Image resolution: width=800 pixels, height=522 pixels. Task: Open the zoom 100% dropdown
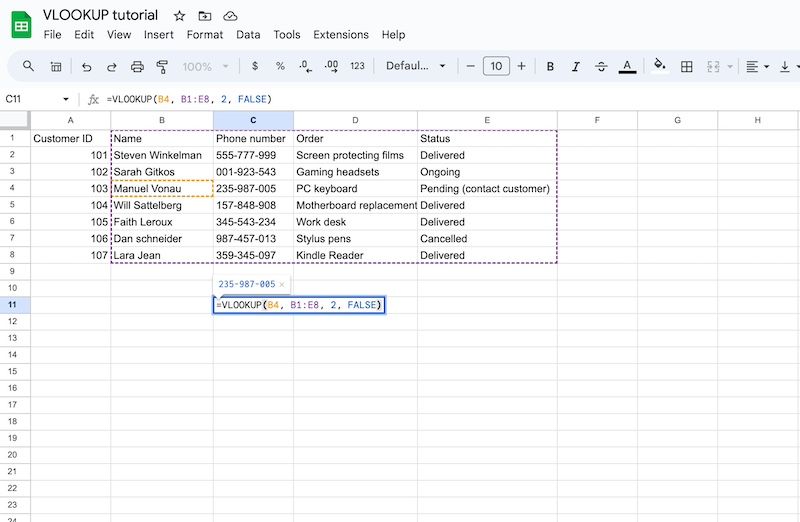click(x=206, y=66)
